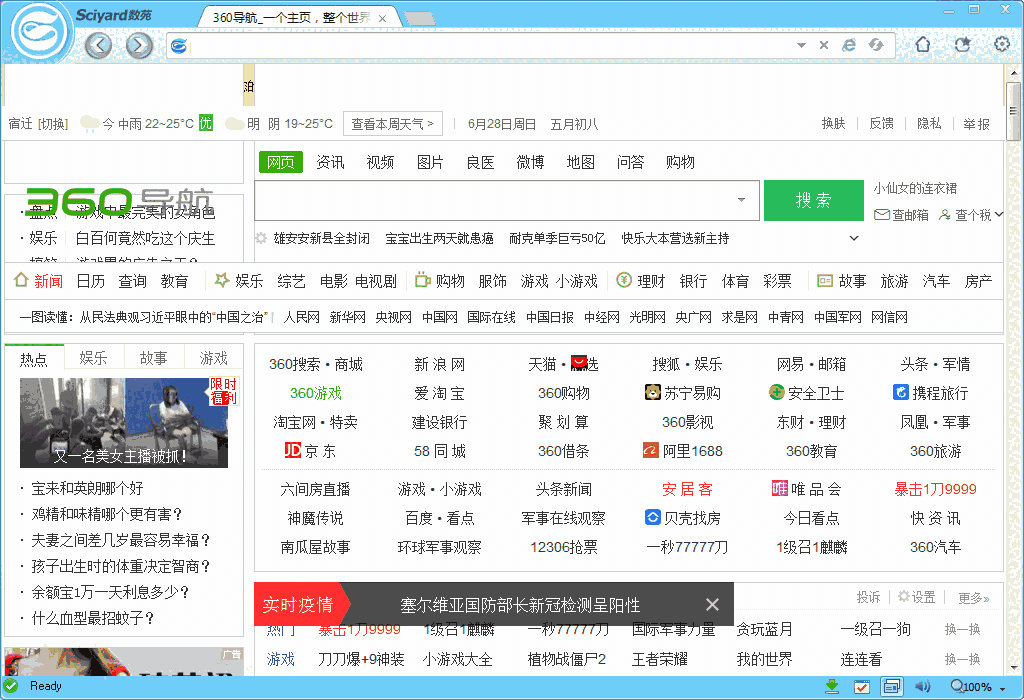Click the stop loading X in address bar
The width and height of the screenshot is (1024, 700).
824,45
